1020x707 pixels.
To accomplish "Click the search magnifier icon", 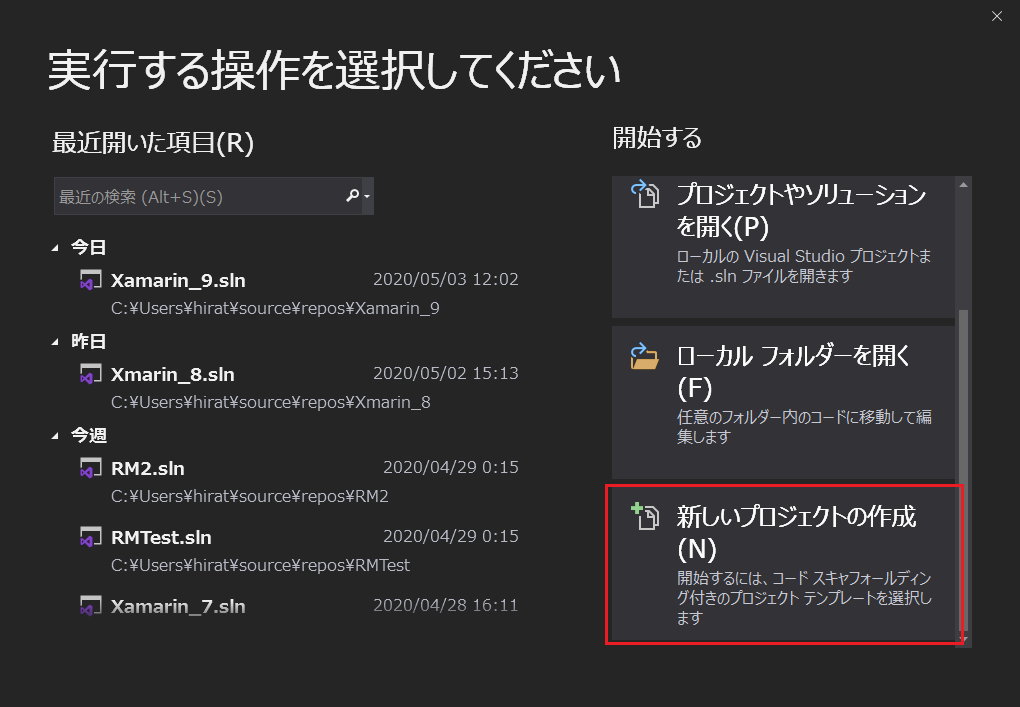I will pyautogui.click(x=352, y=195).
